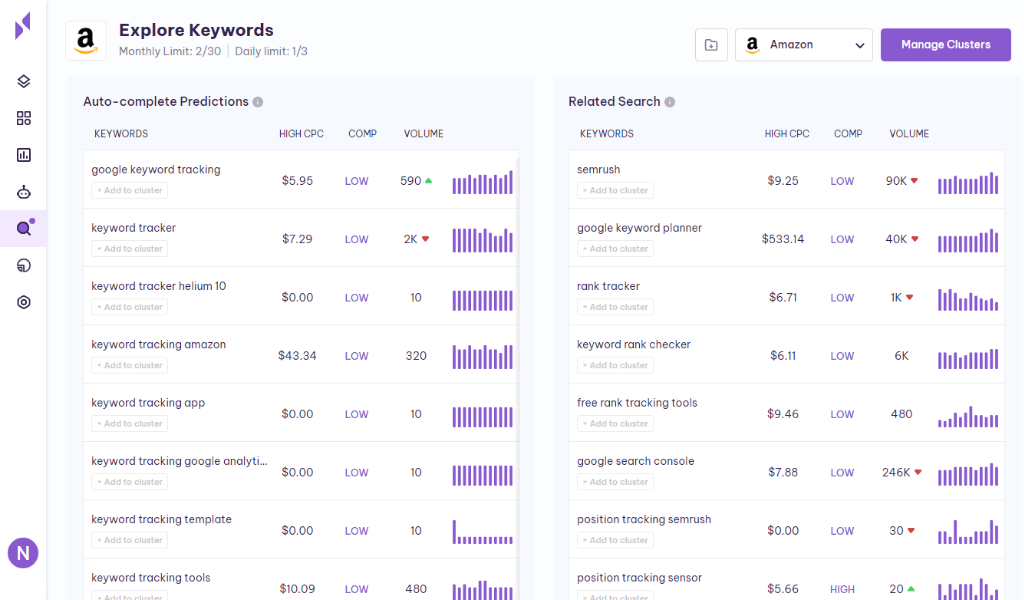Open the bar chart reports sidebar icon
The width and height of the screenshot is (1024, 600).
pos(24,155)
